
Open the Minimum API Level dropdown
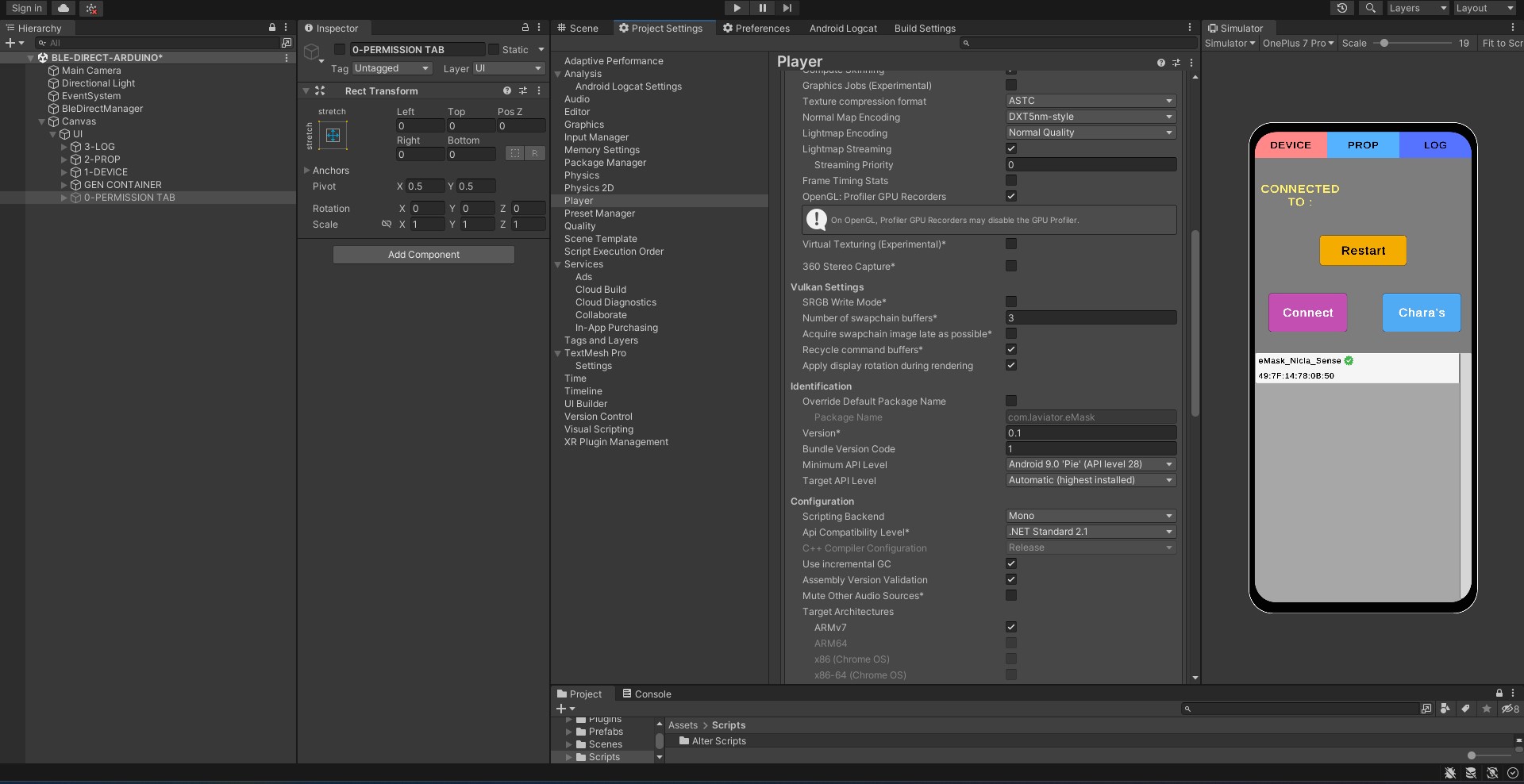[x=1090, y=464]
